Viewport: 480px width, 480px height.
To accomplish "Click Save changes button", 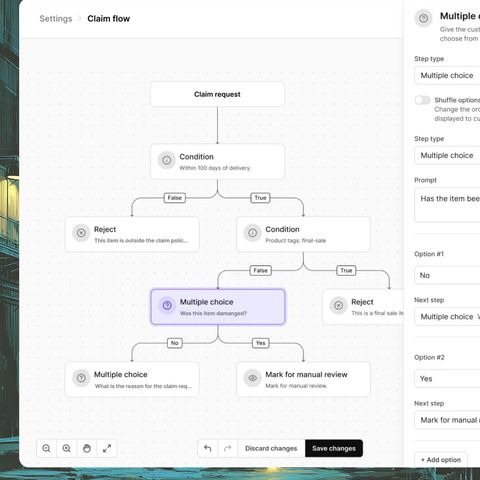I will (x=334, y=448).
